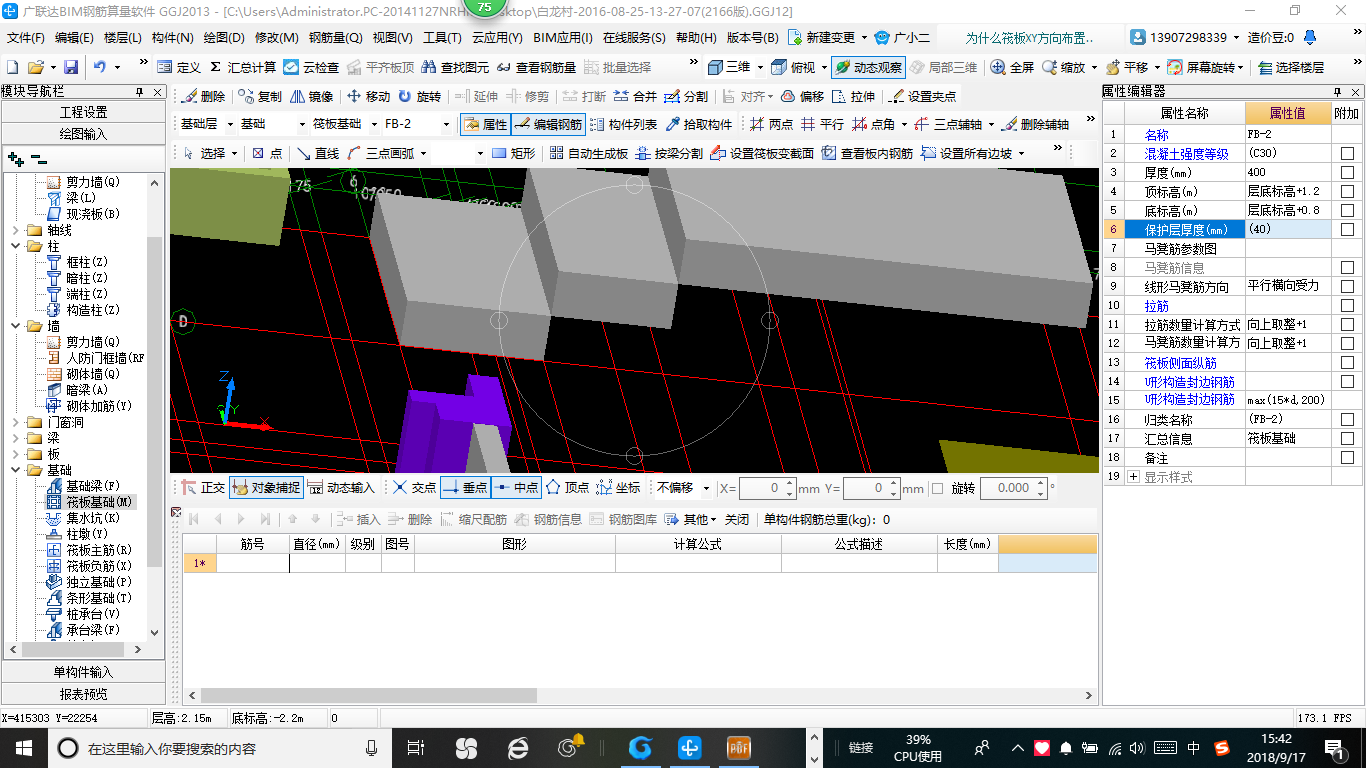Screen dimensions: 1366x768
Task: Open the 工具(T) menu
Action: click(x=442, y=38)
